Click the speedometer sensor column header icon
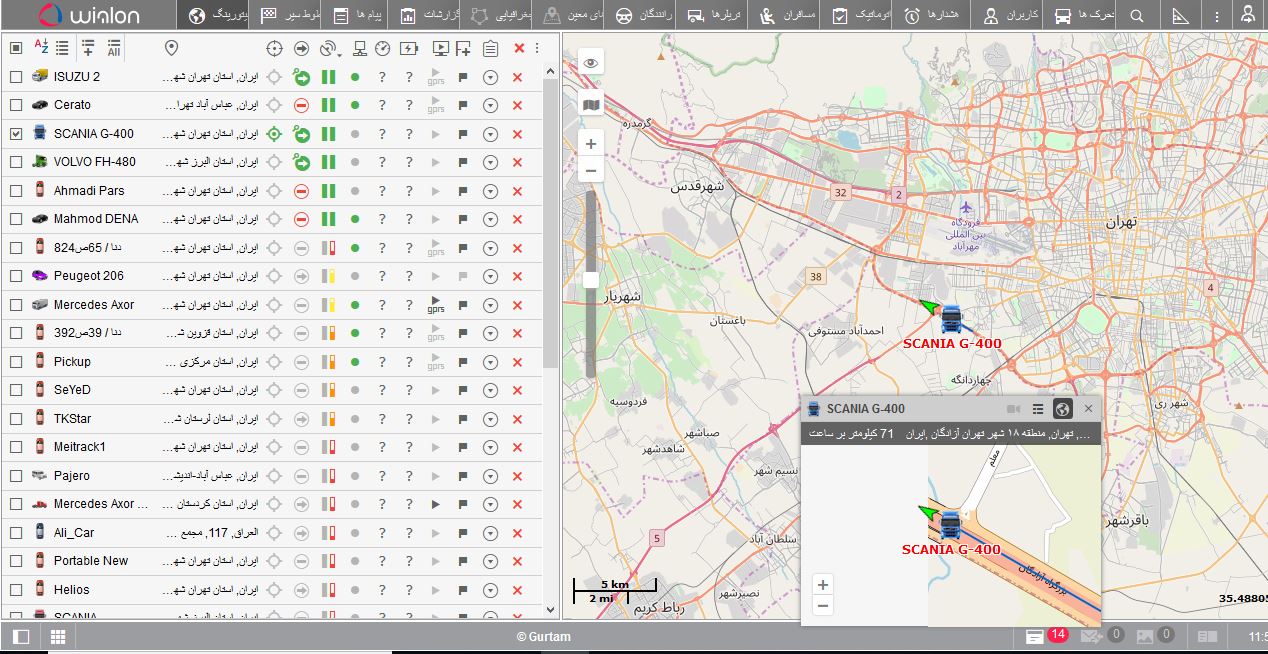 pos(383,48)
